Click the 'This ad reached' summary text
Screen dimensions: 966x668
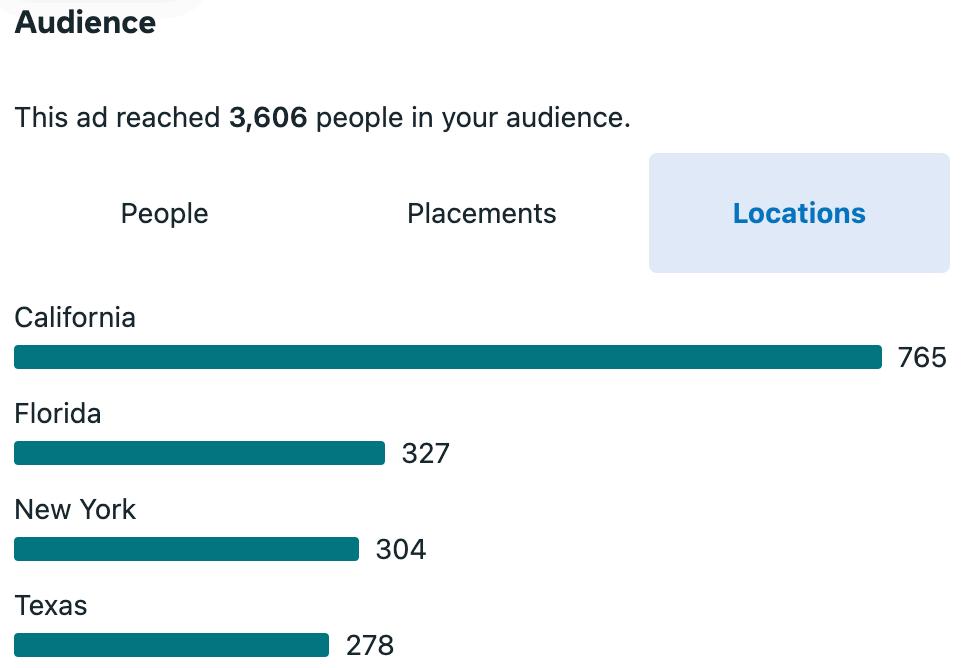click(x=117, y=118)
